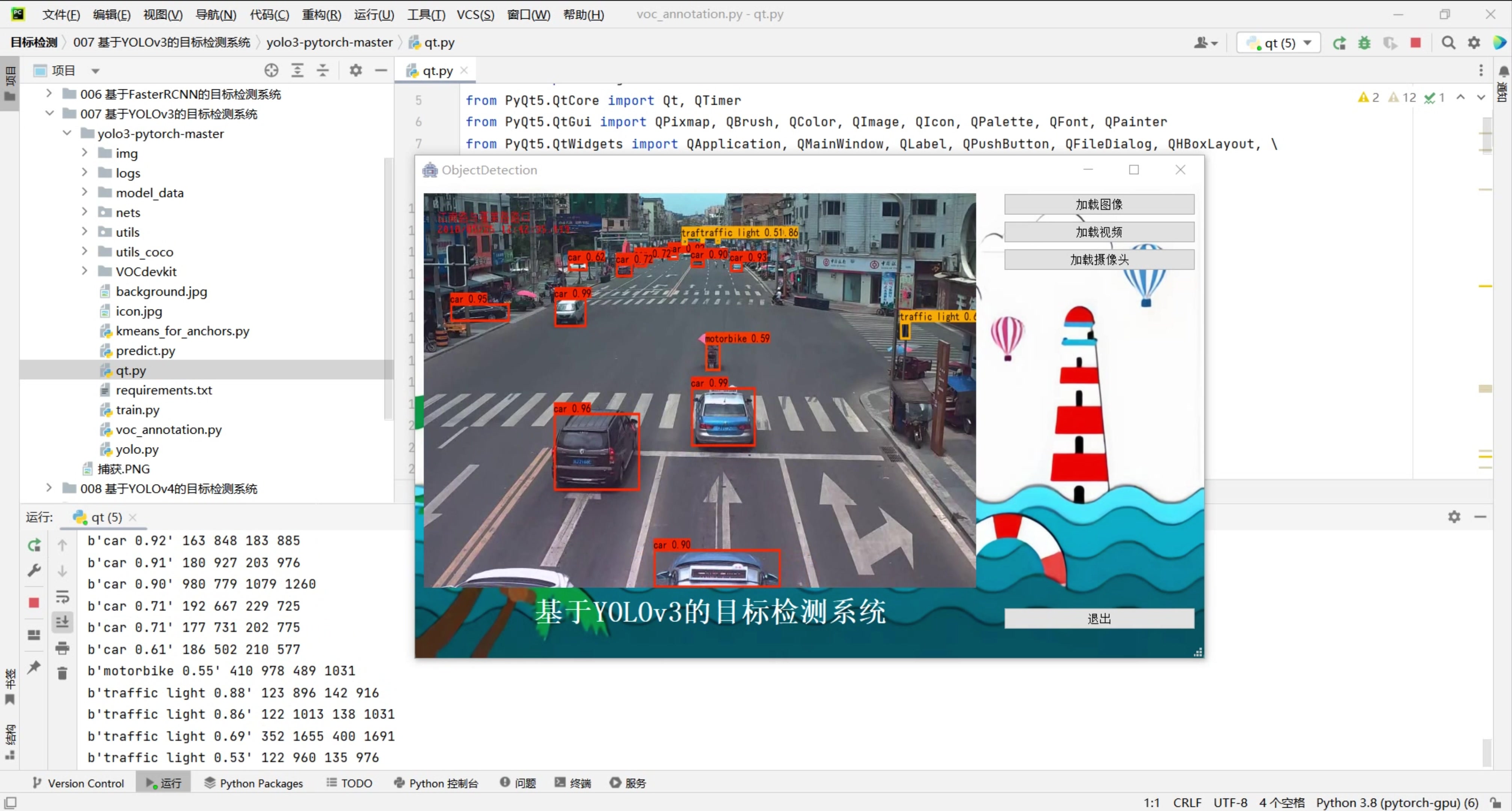Switch to the Python Packages tool tab
1512x811 pixels.
254,783
